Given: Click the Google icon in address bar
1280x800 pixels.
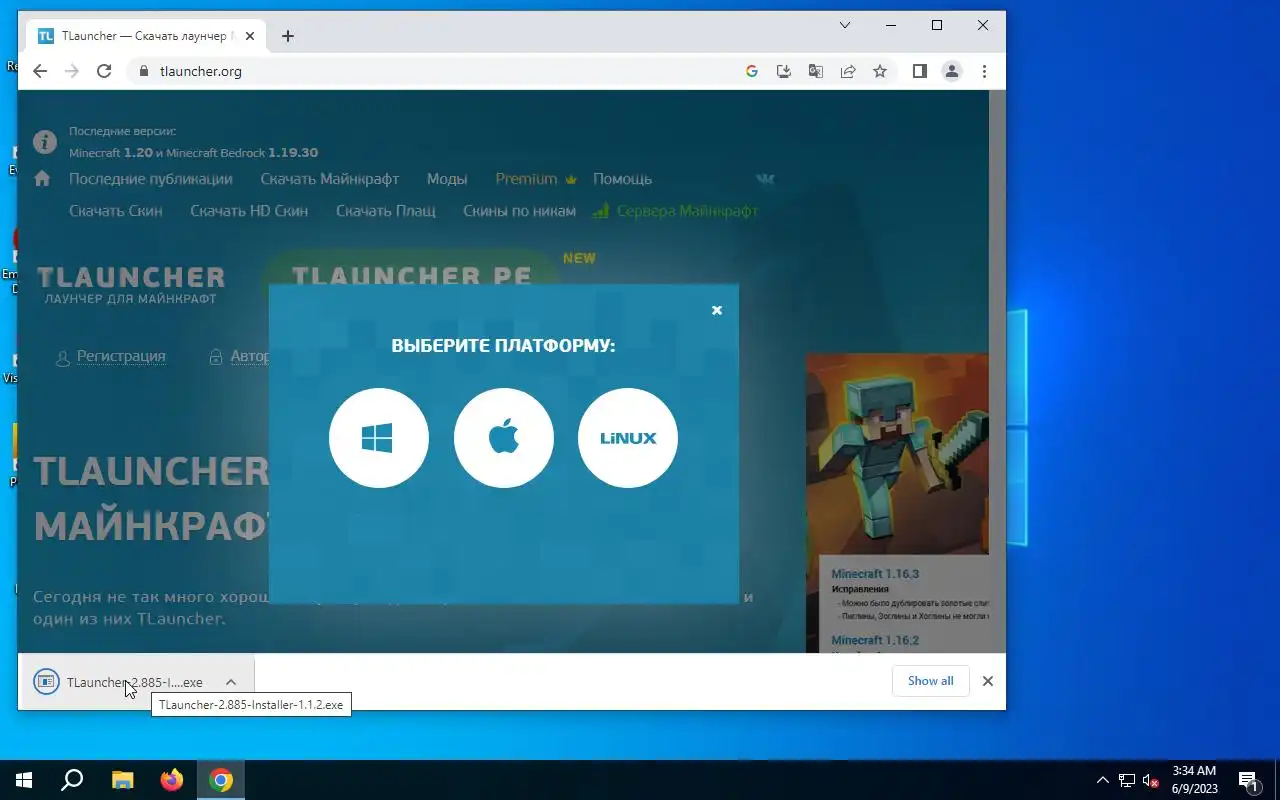Looking at the screenshot, I should (x=752, y=71).
